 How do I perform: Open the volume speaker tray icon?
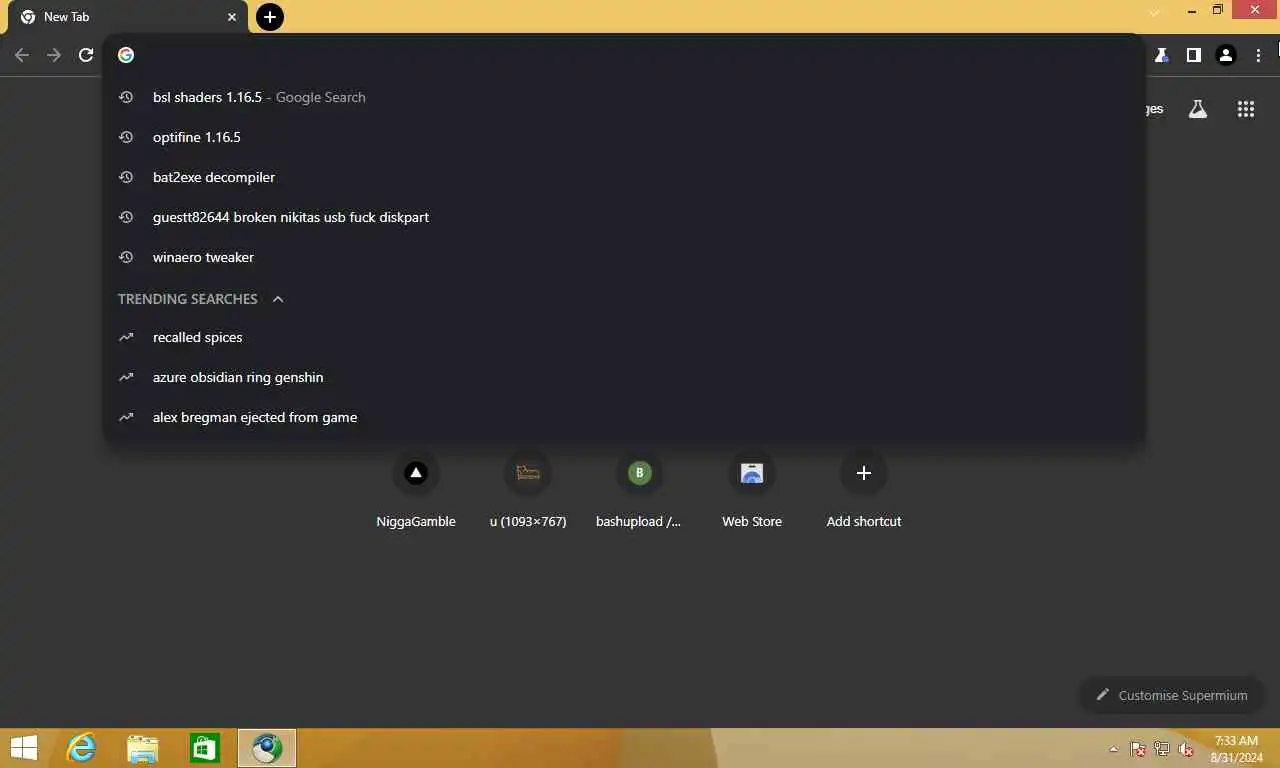(1186, 749)
